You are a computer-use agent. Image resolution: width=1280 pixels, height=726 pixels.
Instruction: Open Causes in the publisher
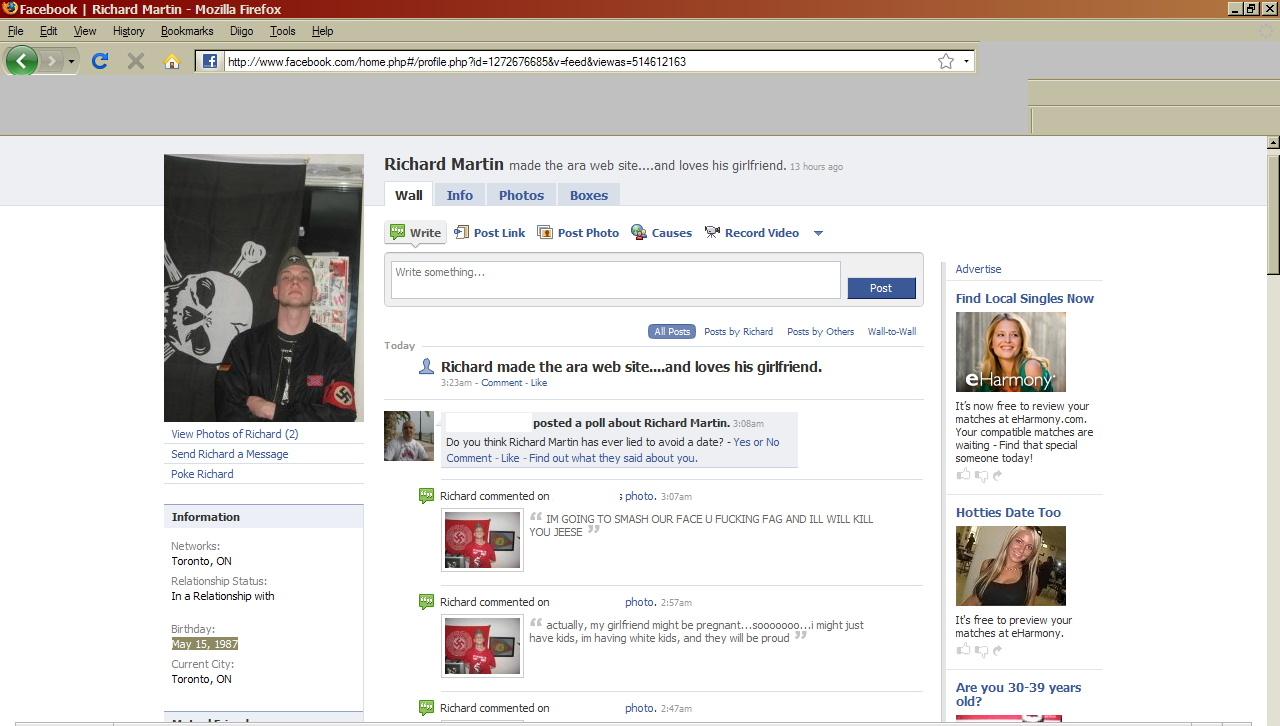coord(662,233)
